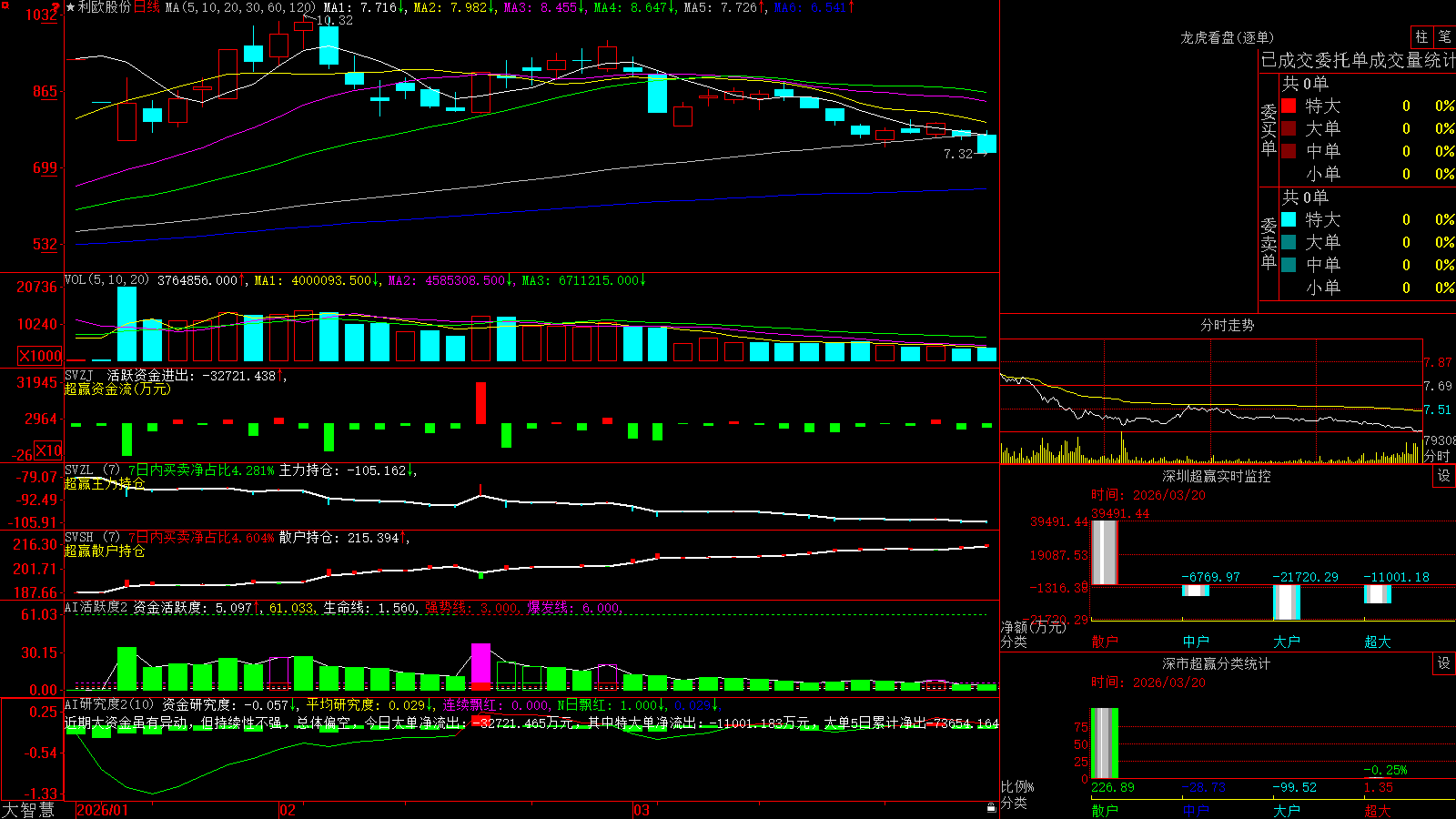Image resolution: width=1456 pixels, height=819 pixels.
Task: Click the 笔 tick-mode button
Action: point(1444,36)
